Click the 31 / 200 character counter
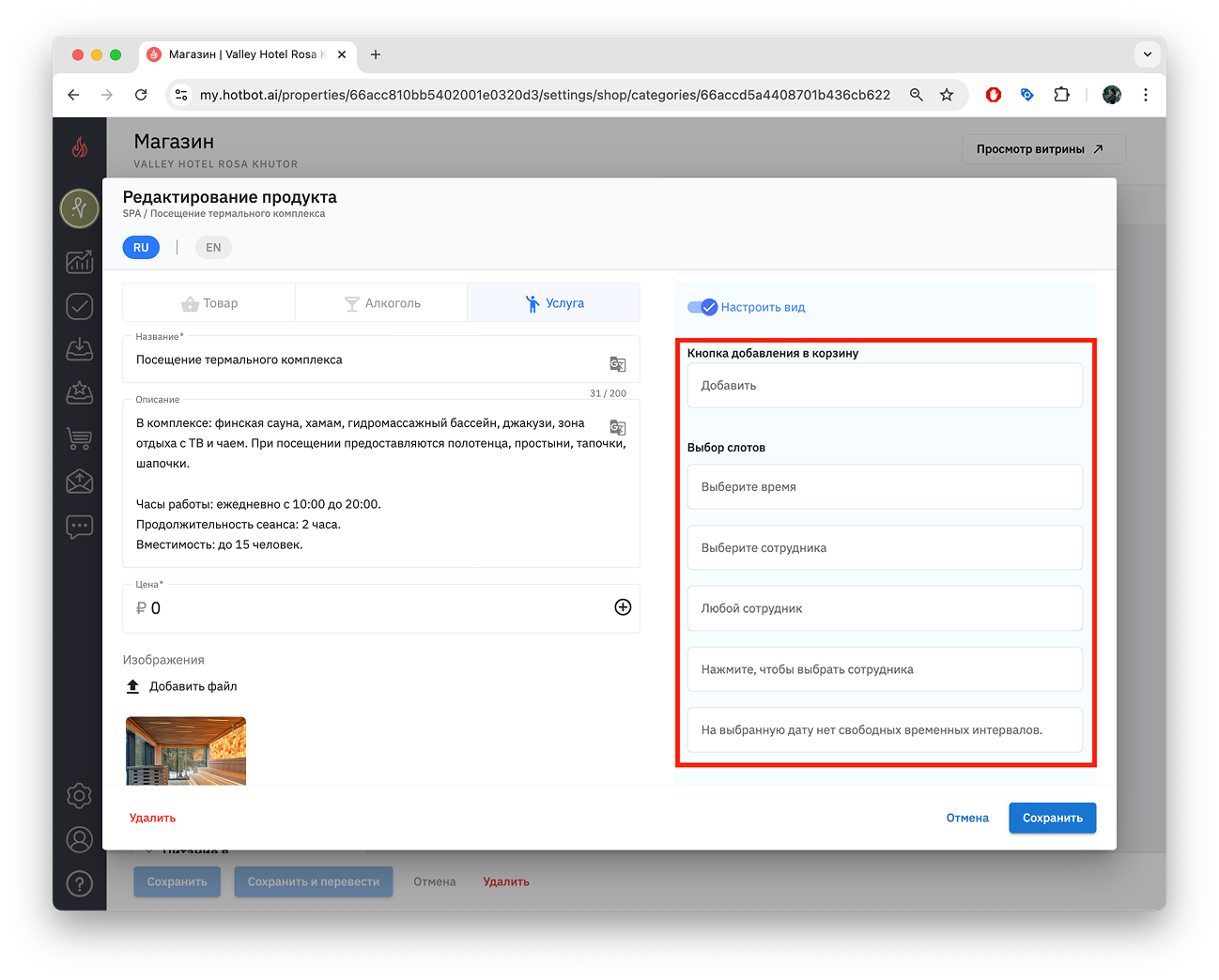The width and height of the screenshot is (1219, 980). 608,393
